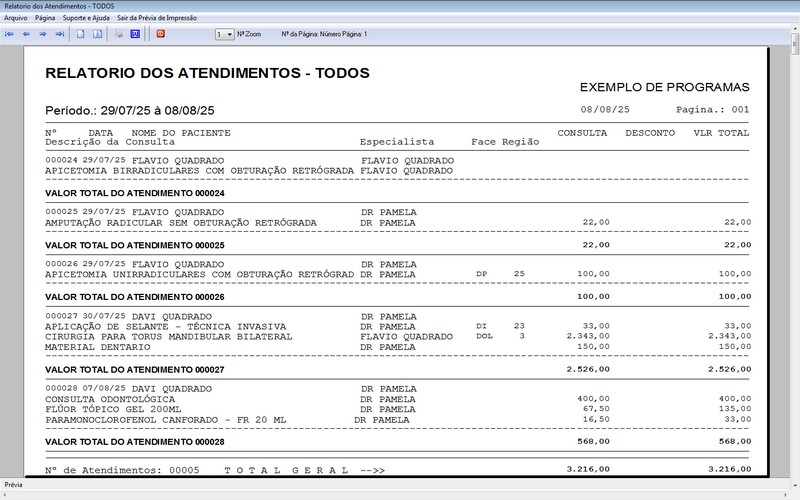The width and height of the screenshot is (800, 500).
Task: Jump to the last page of preview
Action: [59, 34]
